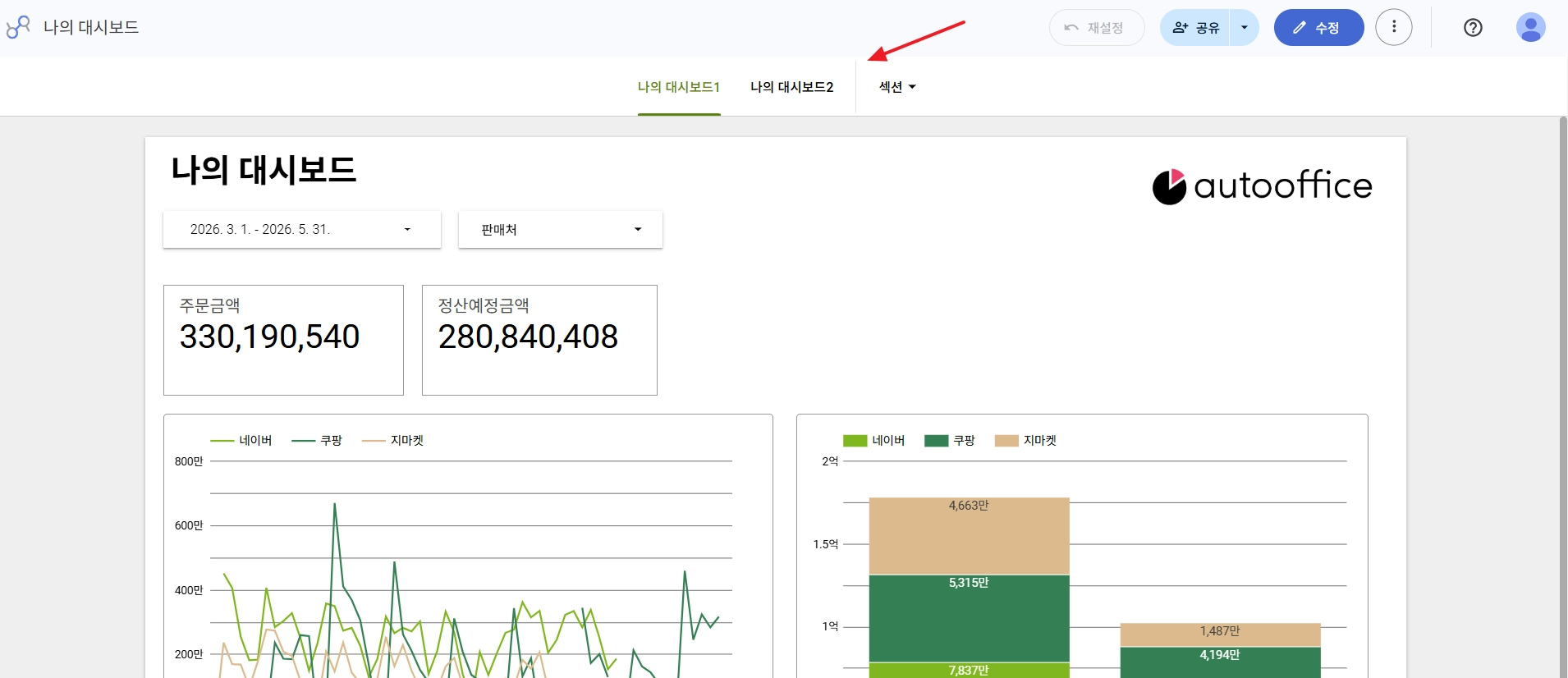This screenshot has height=678, width=1568.
Task: Expand the 섹션 dropdown menu
Action: (897, 87)
